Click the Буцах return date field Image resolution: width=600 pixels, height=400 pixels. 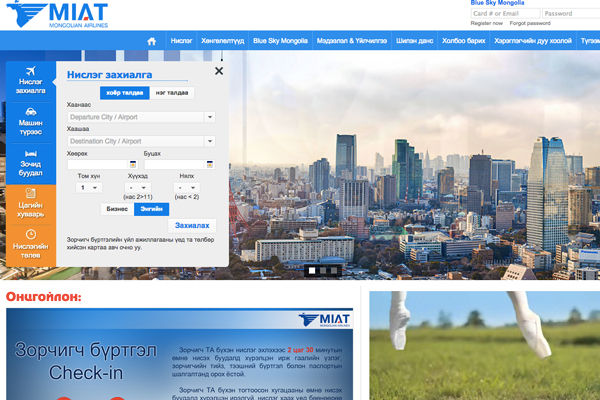pos(179,164)
